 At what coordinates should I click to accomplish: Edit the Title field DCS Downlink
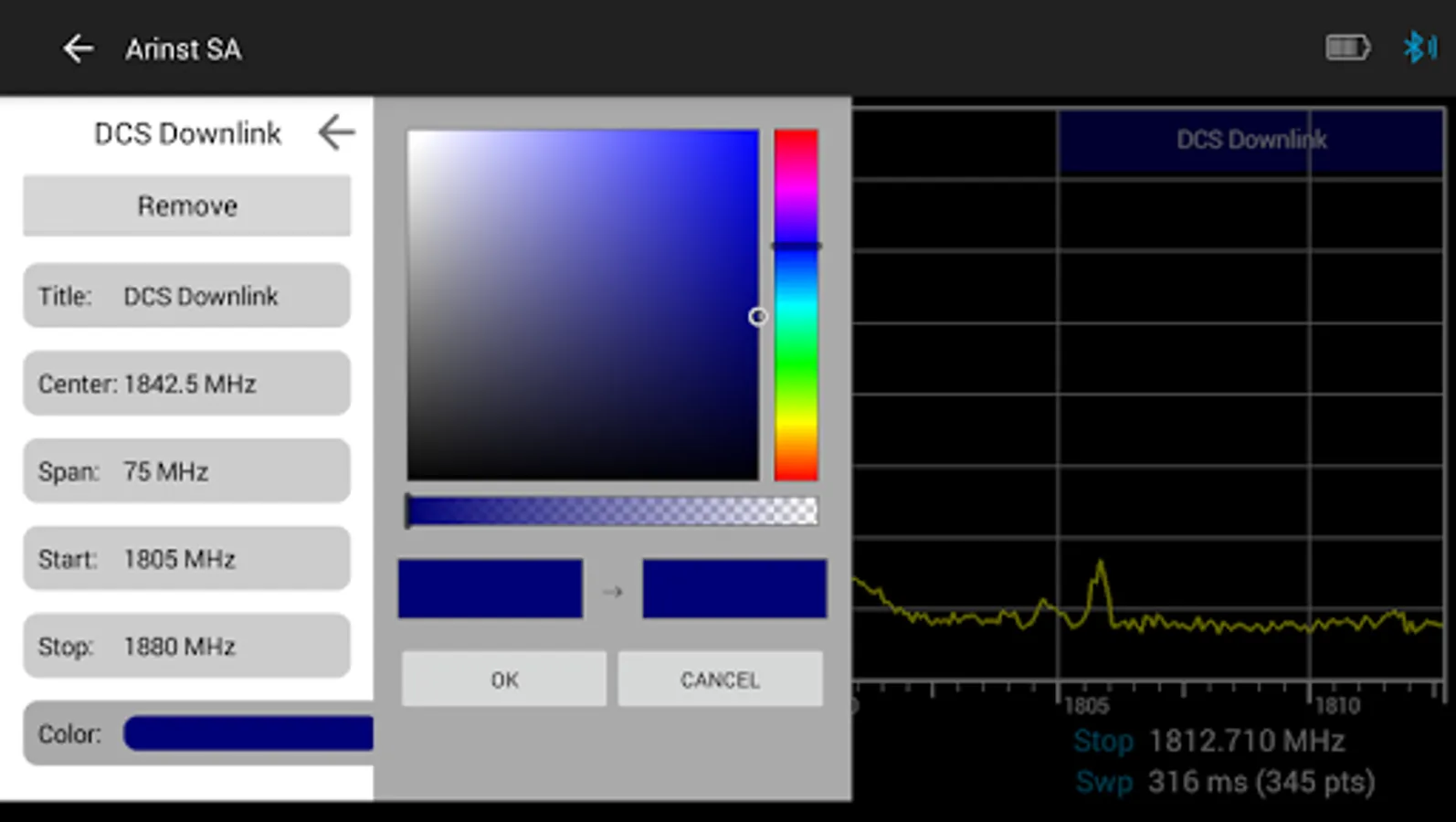pyautogui.click(x=186, y=296)
